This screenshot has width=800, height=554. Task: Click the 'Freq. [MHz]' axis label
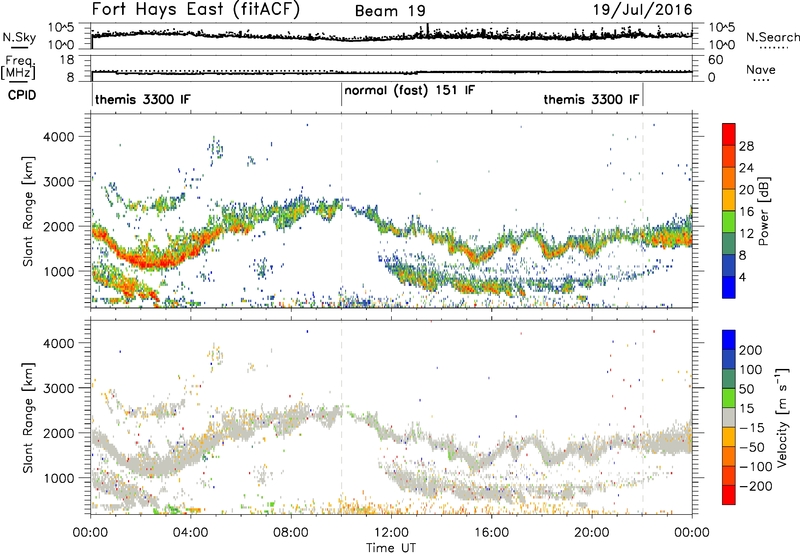click(x=19, y=68)
